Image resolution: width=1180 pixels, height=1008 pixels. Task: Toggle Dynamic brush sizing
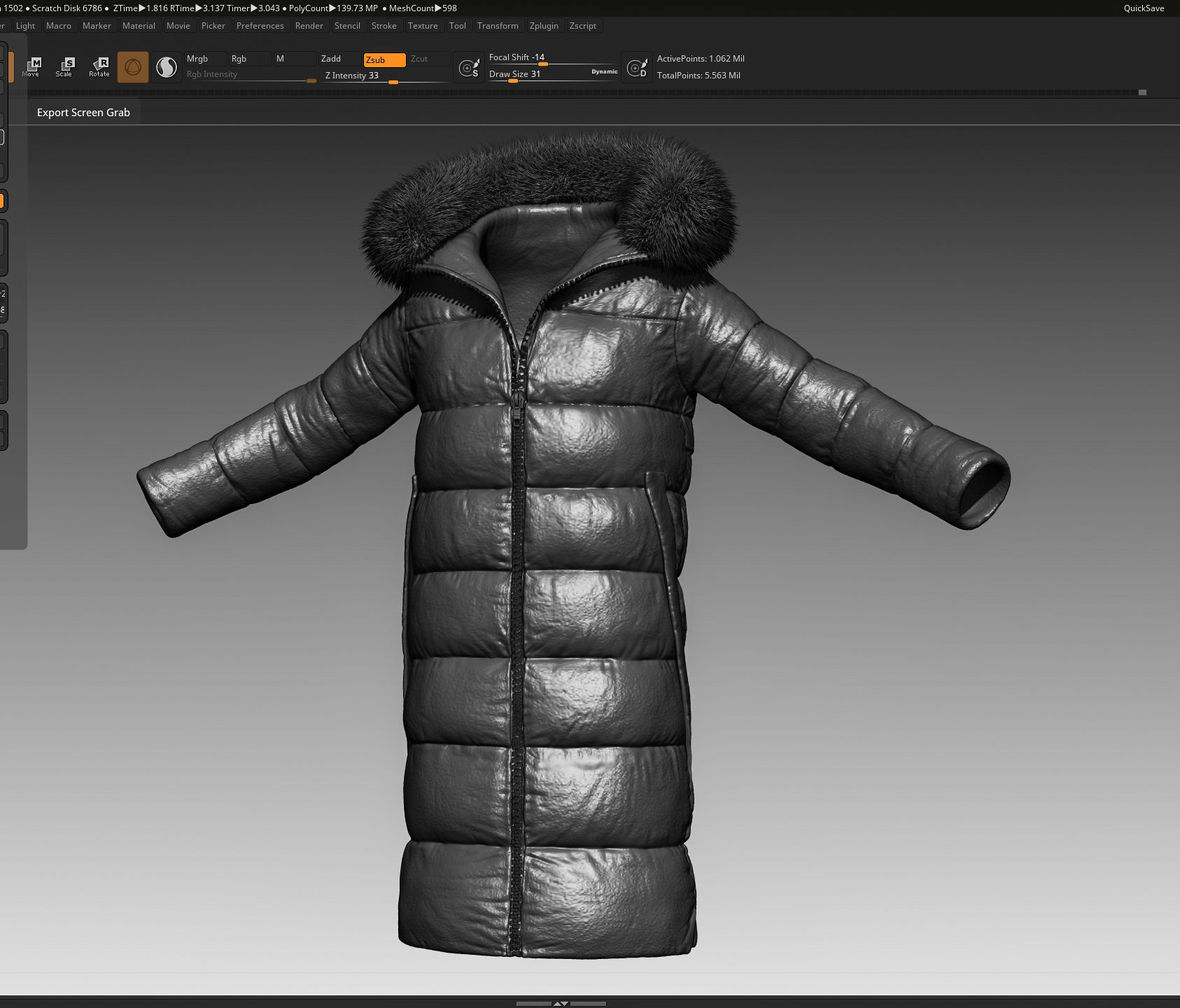603,71
